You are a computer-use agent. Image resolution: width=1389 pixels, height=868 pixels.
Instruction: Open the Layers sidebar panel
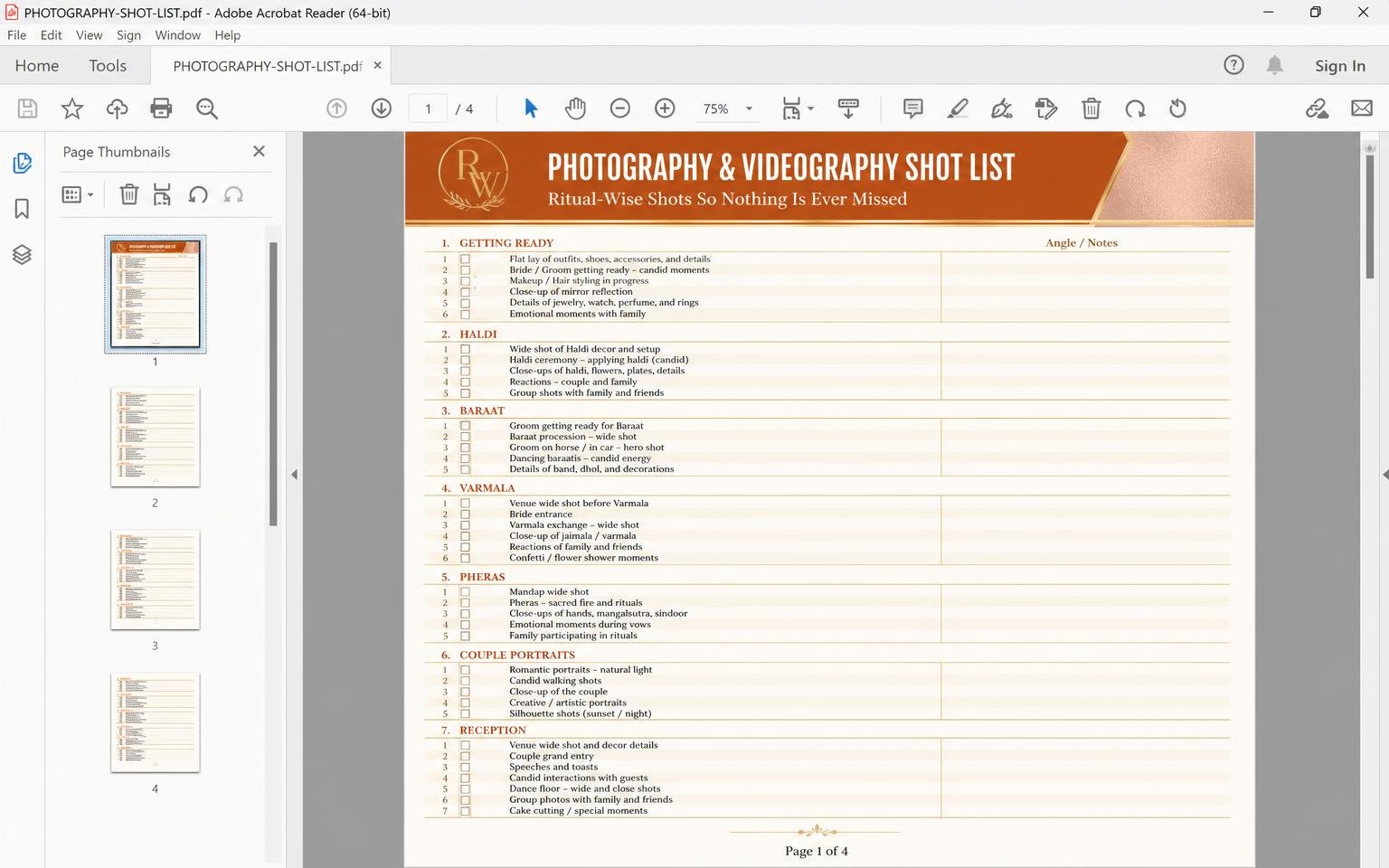23,255
